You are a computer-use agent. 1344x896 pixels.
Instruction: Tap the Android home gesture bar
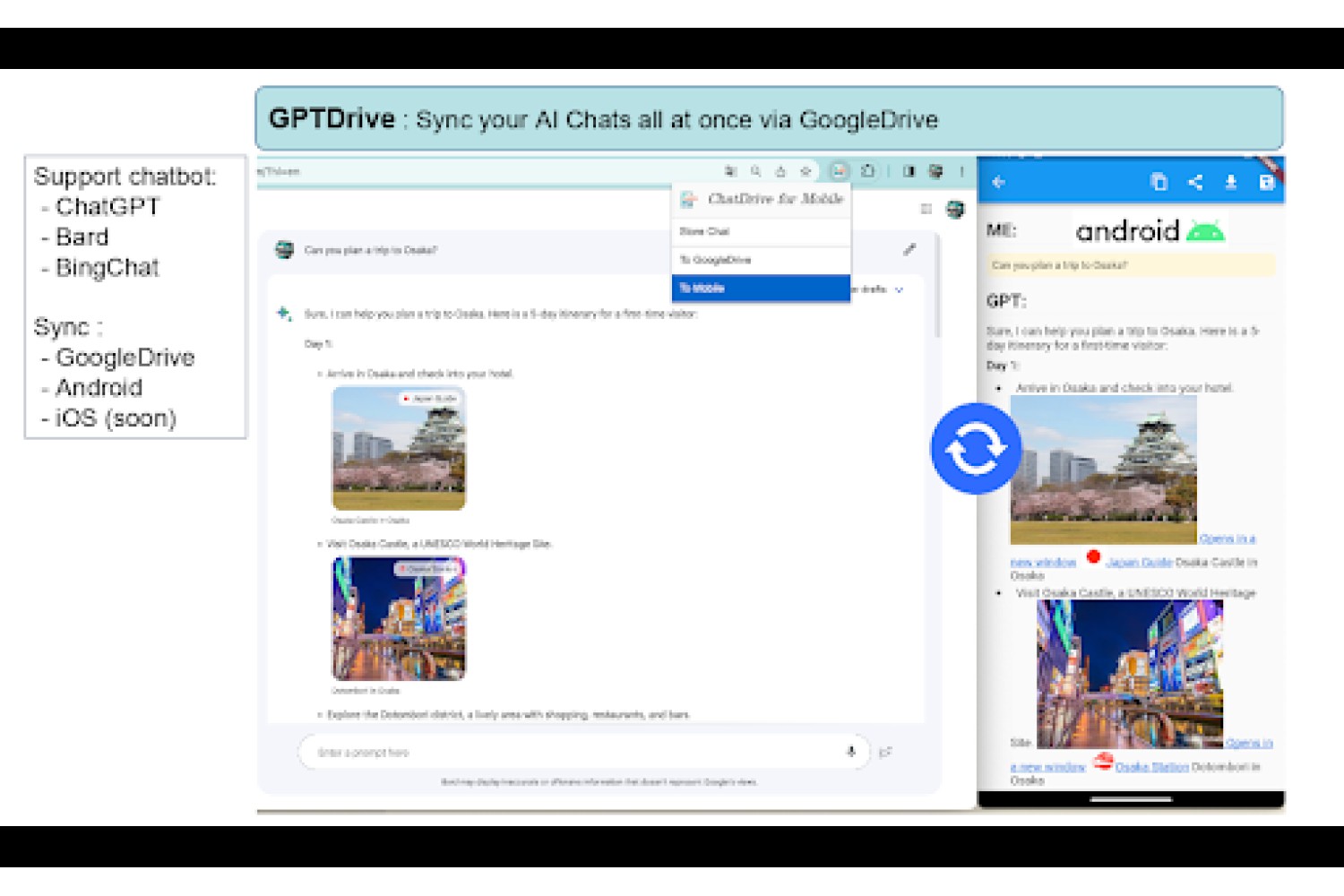coord(1131,799)
